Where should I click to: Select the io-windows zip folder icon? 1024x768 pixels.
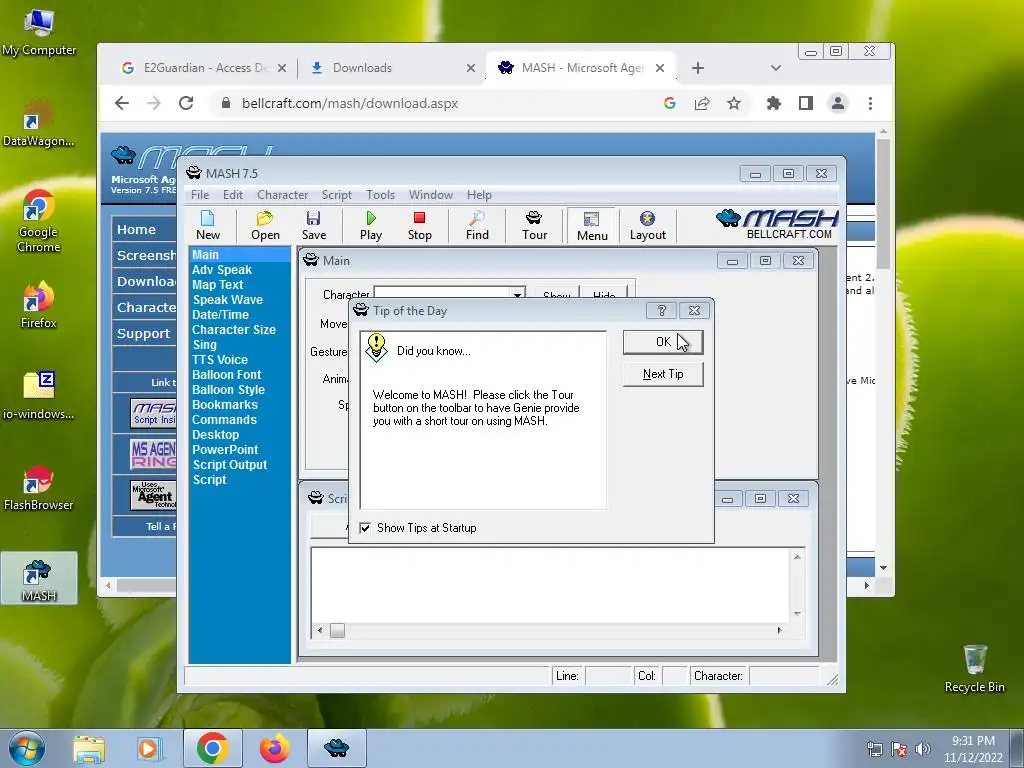pyautogui.click(x=39, y=396)
